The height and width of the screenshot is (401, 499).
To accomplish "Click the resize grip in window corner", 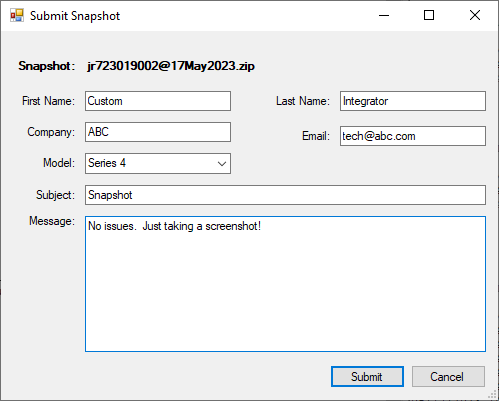I will tap(492, 395).
